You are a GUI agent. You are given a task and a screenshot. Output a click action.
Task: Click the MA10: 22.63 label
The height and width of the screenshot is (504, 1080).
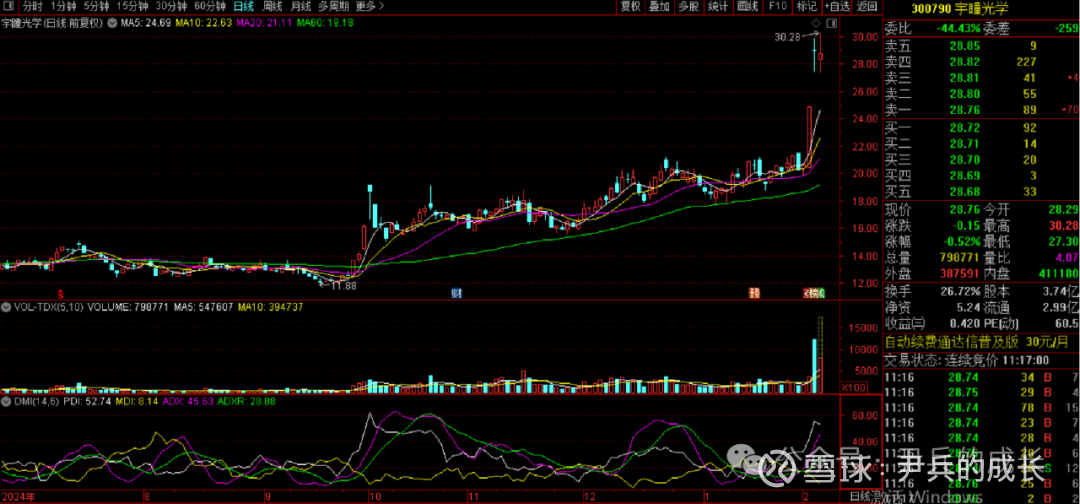point(203,23)
